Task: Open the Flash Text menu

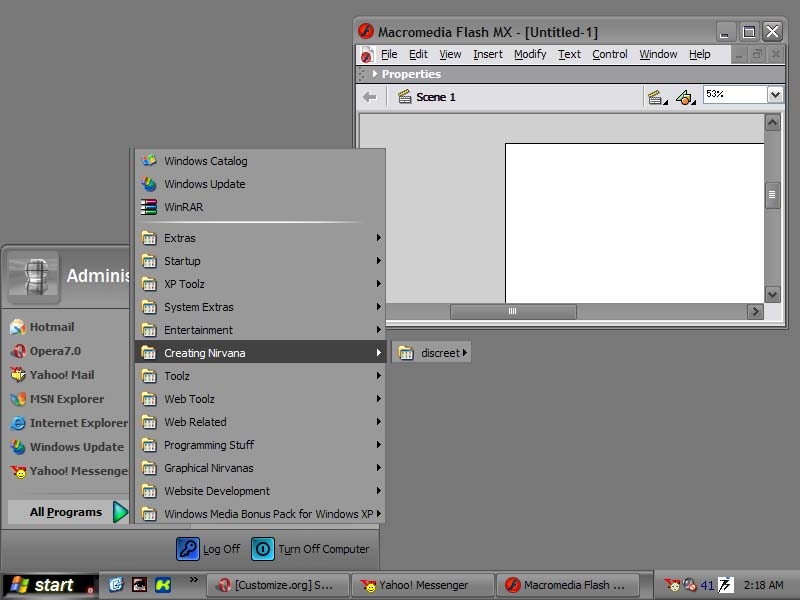Action: click(569, 54)
